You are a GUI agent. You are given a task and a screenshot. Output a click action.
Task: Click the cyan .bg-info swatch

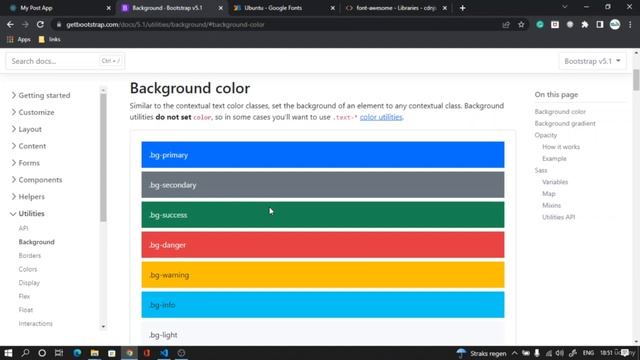click(x=323, y=305)
